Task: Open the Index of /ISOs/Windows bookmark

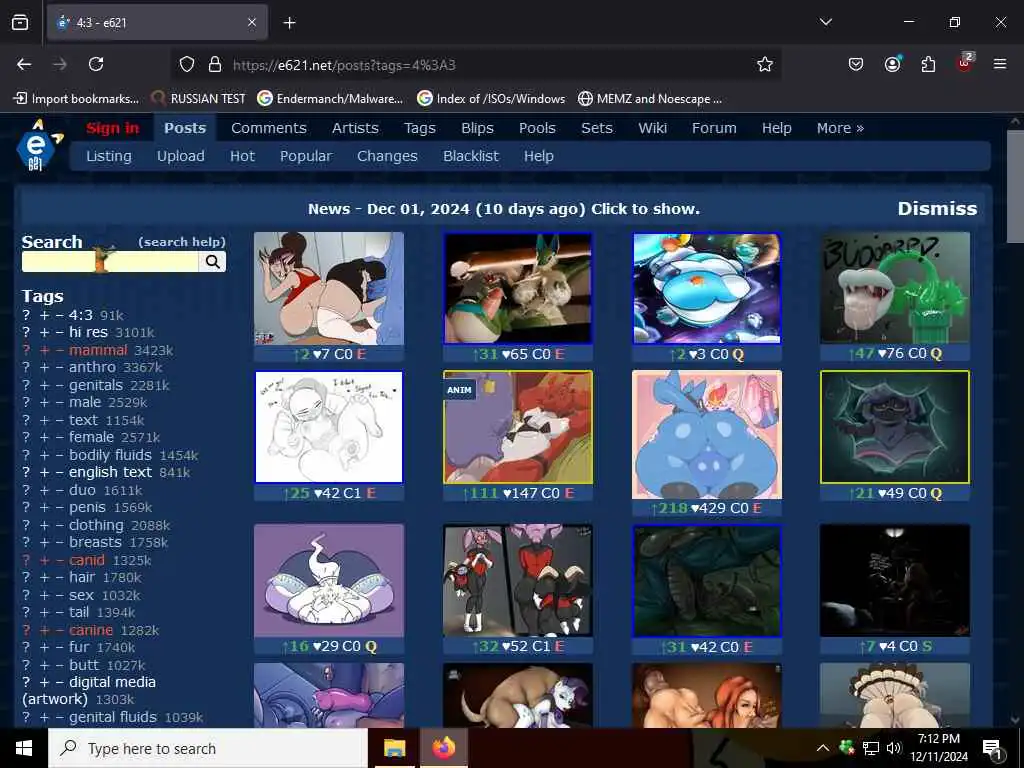Action: coord(491,99)
